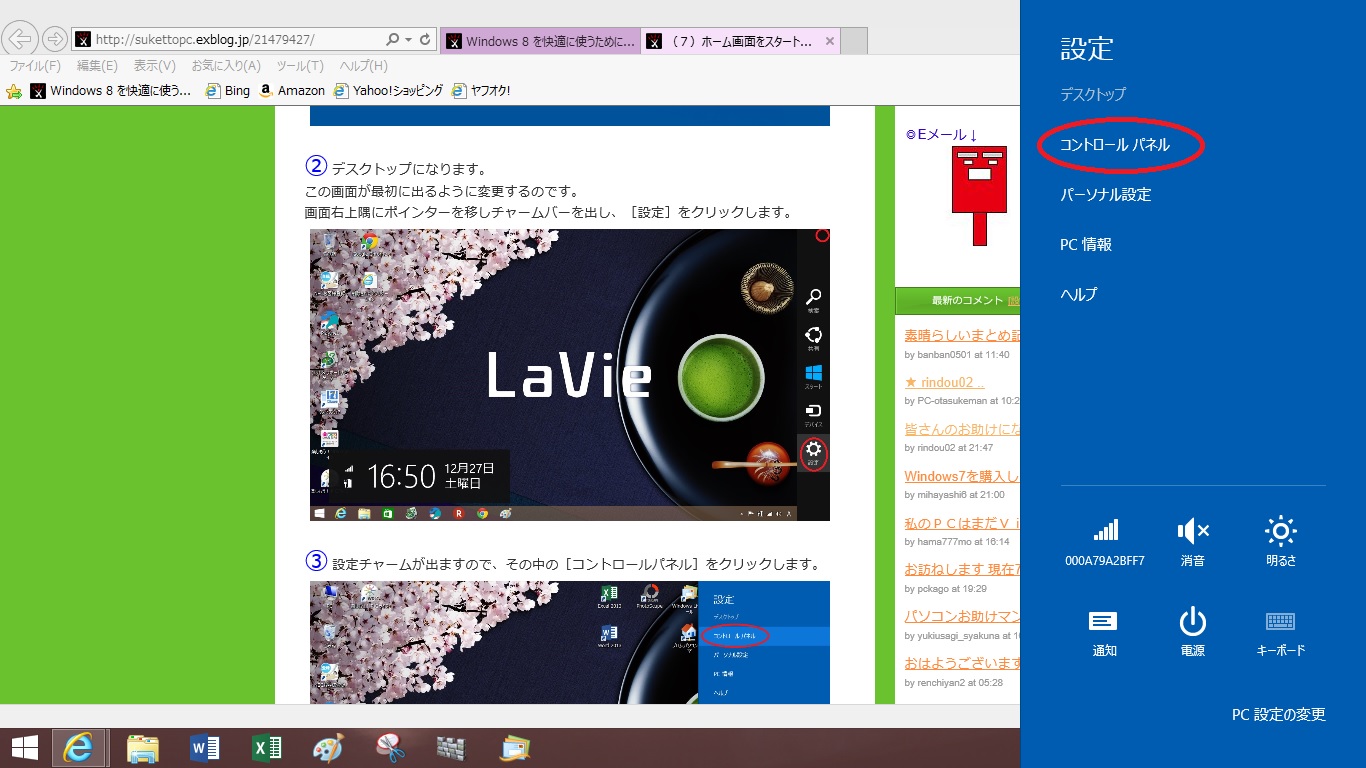
Task: Switch to the 'Windows 8 を快適に使うために' tab
Action: point(540,41)
